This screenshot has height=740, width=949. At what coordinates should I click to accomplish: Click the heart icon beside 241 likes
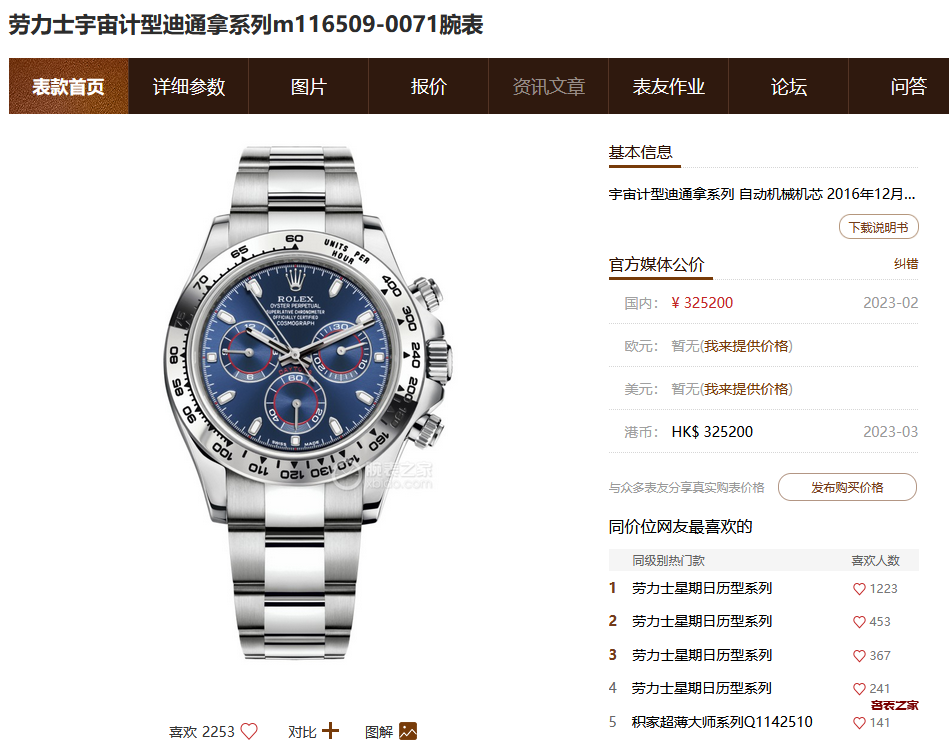(x=859, y=689)
